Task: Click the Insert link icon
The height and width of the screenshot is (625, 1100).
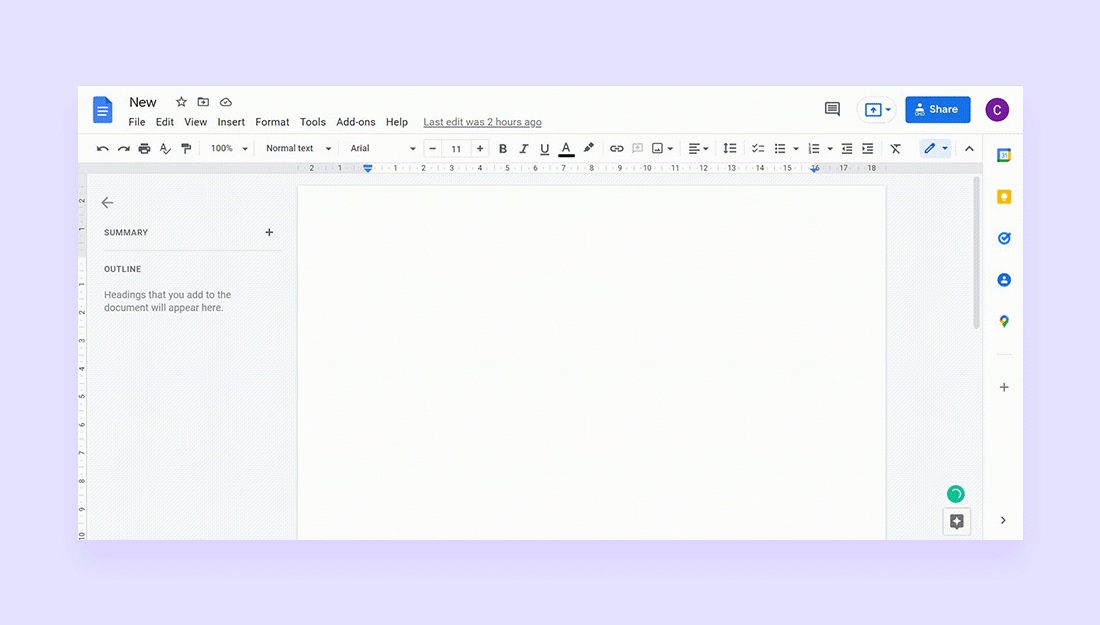Action: [616, 149]
